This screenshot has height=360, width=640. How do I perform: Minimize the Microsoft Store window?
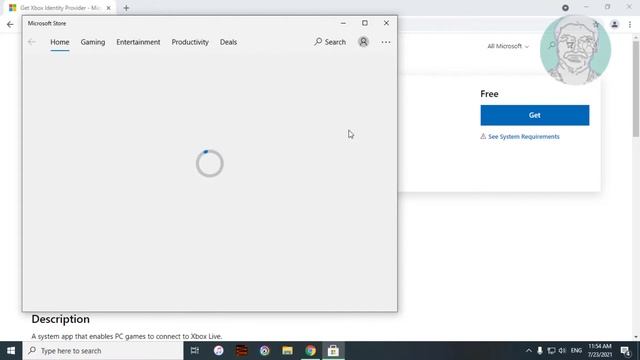pos(343,23)
